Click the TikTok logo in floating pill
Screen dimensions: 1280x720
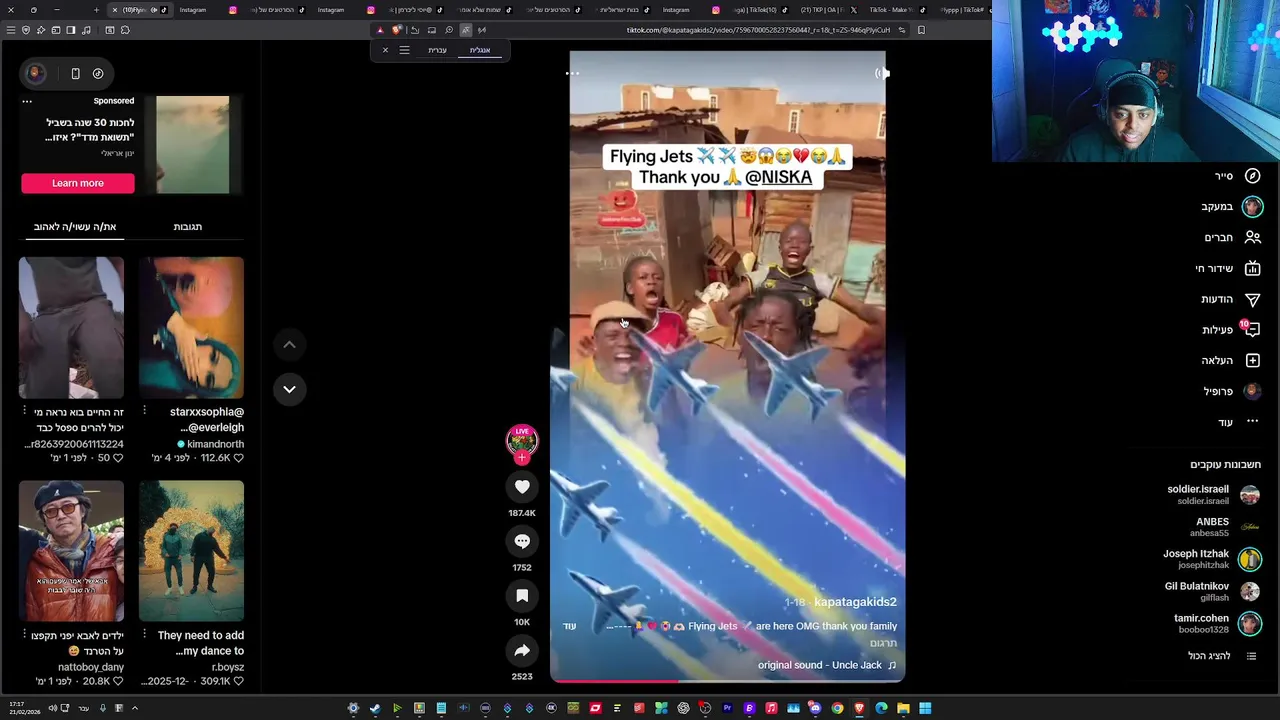[x=98, y=73]
